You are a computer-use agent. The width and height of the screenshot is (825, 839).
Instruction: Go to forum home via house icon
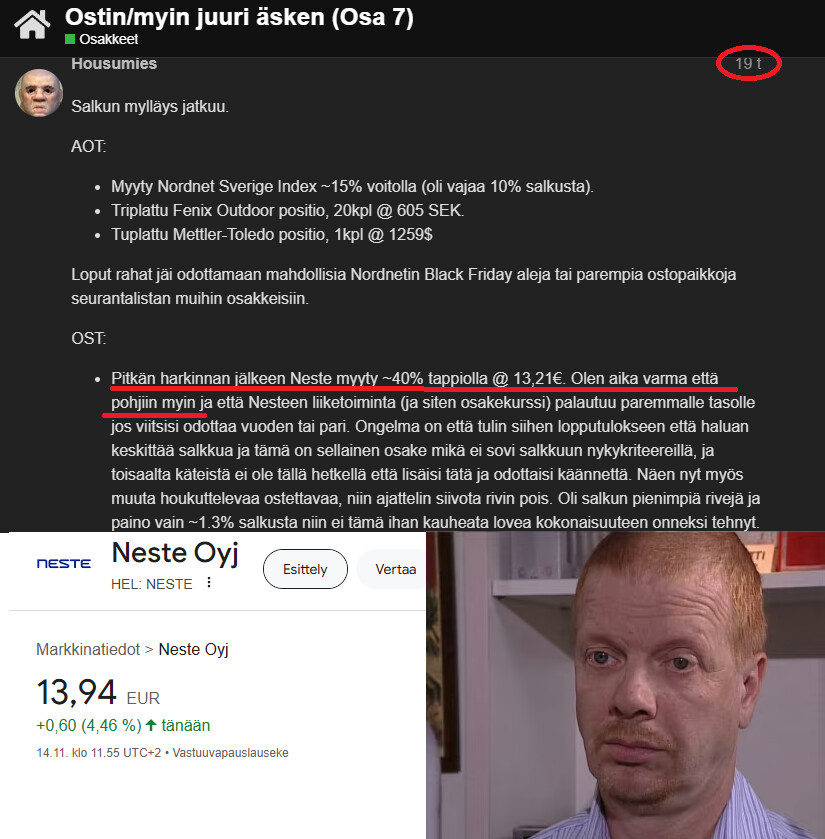(x=32, y=25)
